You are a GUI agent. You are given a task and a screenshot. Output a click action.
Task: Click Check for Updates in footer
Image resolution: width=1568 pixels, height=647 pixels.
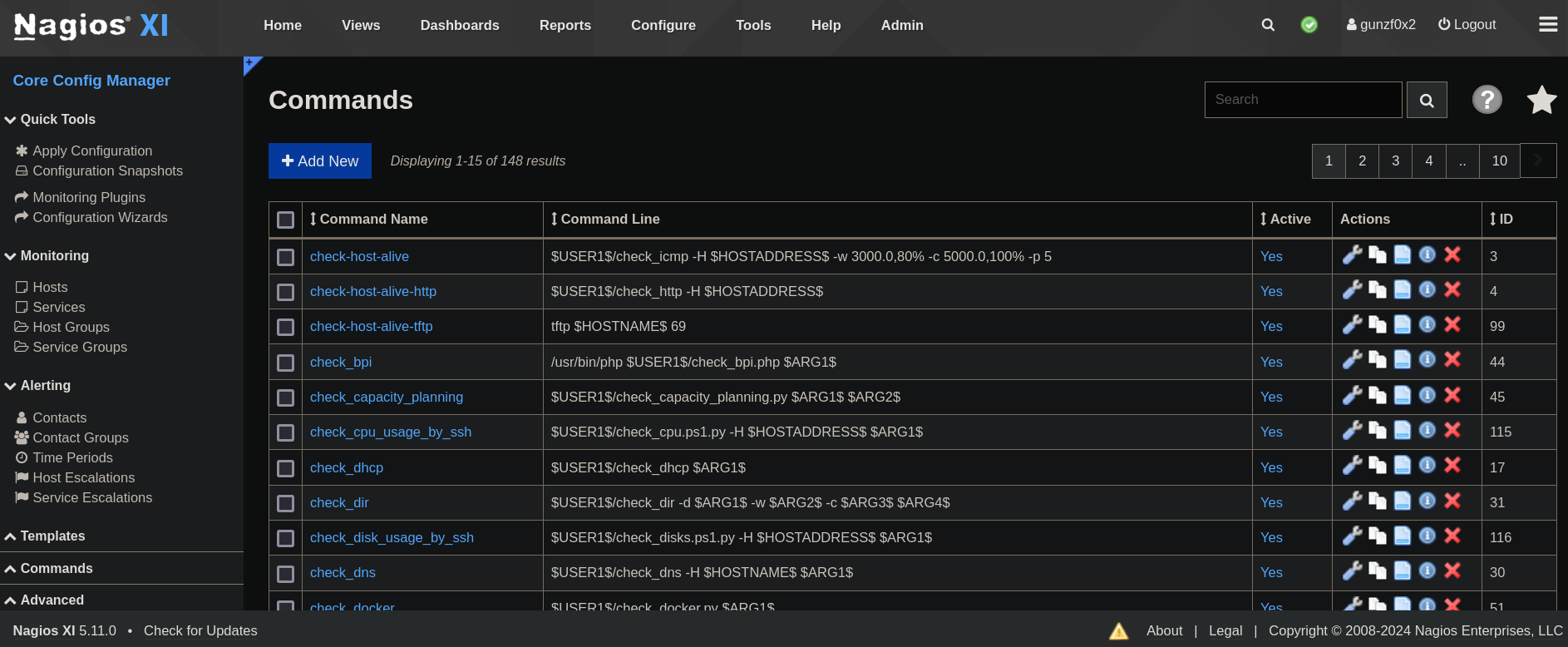[200, 630]
